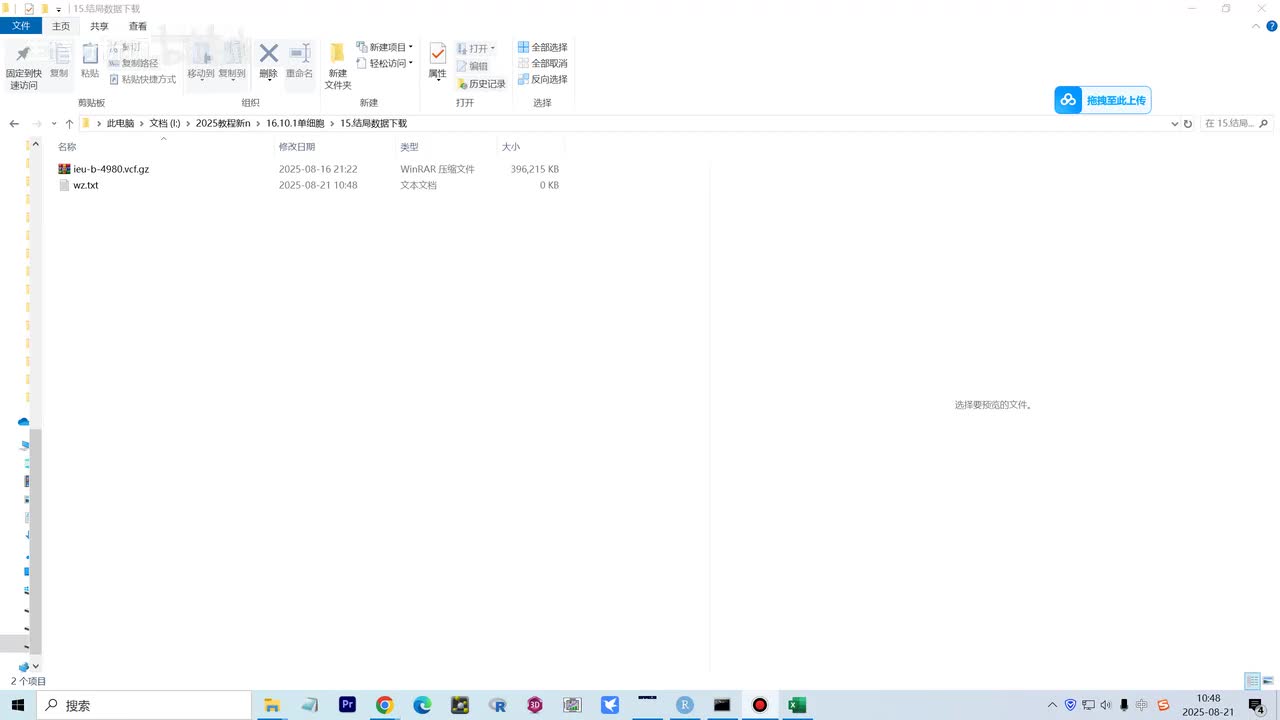Click the 删除 (Delete) X icon
This screenshot has height=720, width=1280.
pos(268,61)
